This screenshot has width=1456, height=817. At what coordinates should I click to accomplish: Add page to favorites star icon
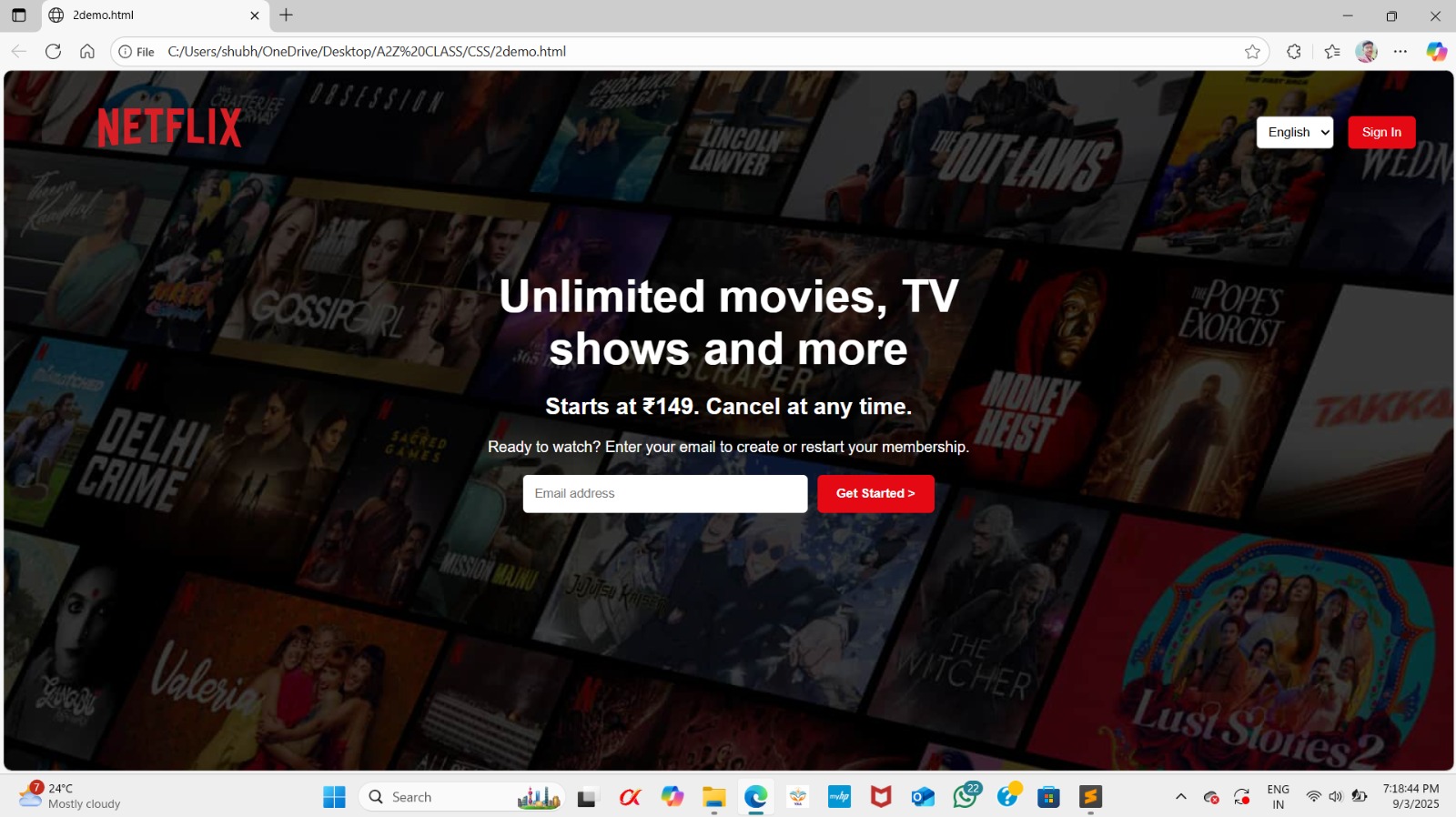tap(1252, 52)
